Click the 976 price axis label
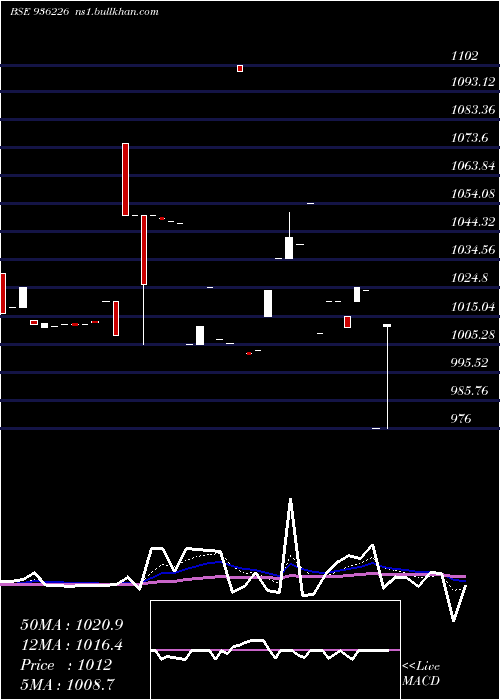 click(461, 419)
